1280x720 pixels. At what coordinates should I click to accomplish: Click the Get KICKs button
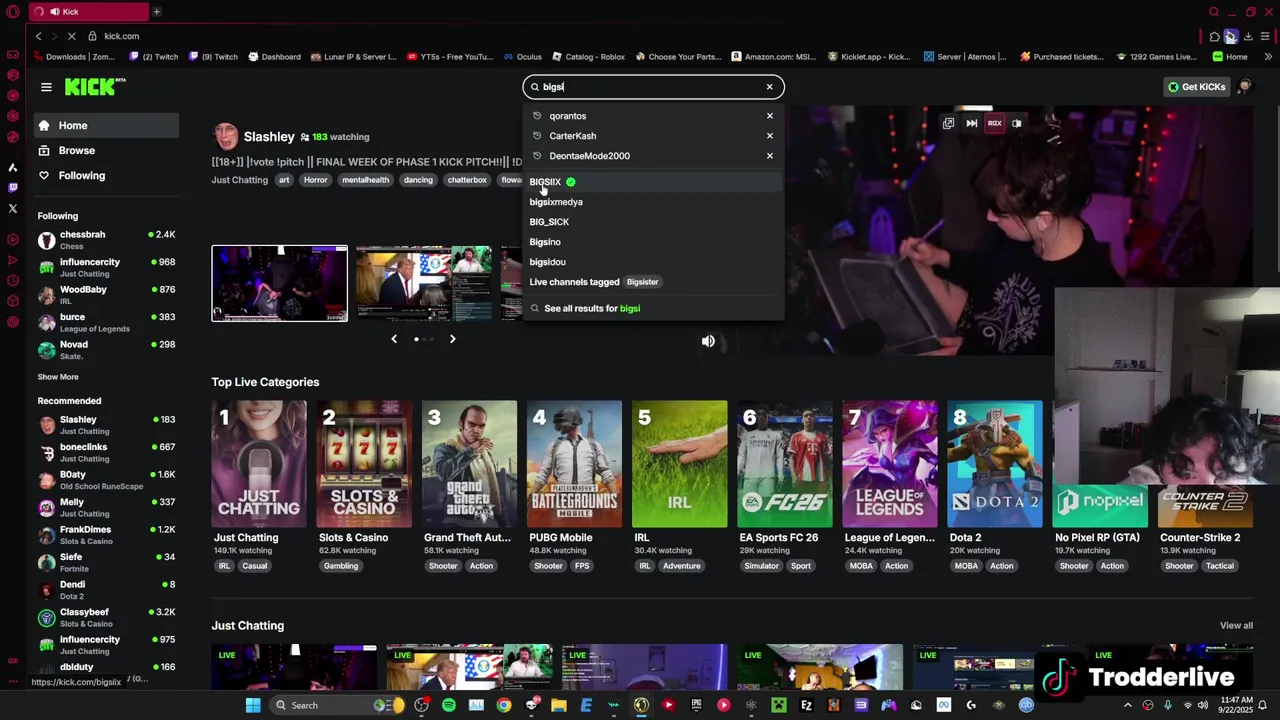point(1196,87)
